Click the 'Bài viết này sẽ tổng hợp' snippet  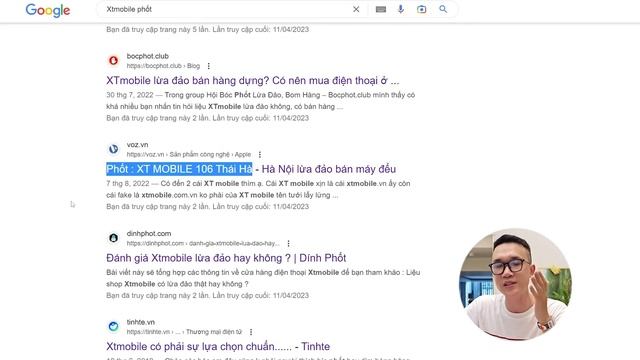coord(263,278)
